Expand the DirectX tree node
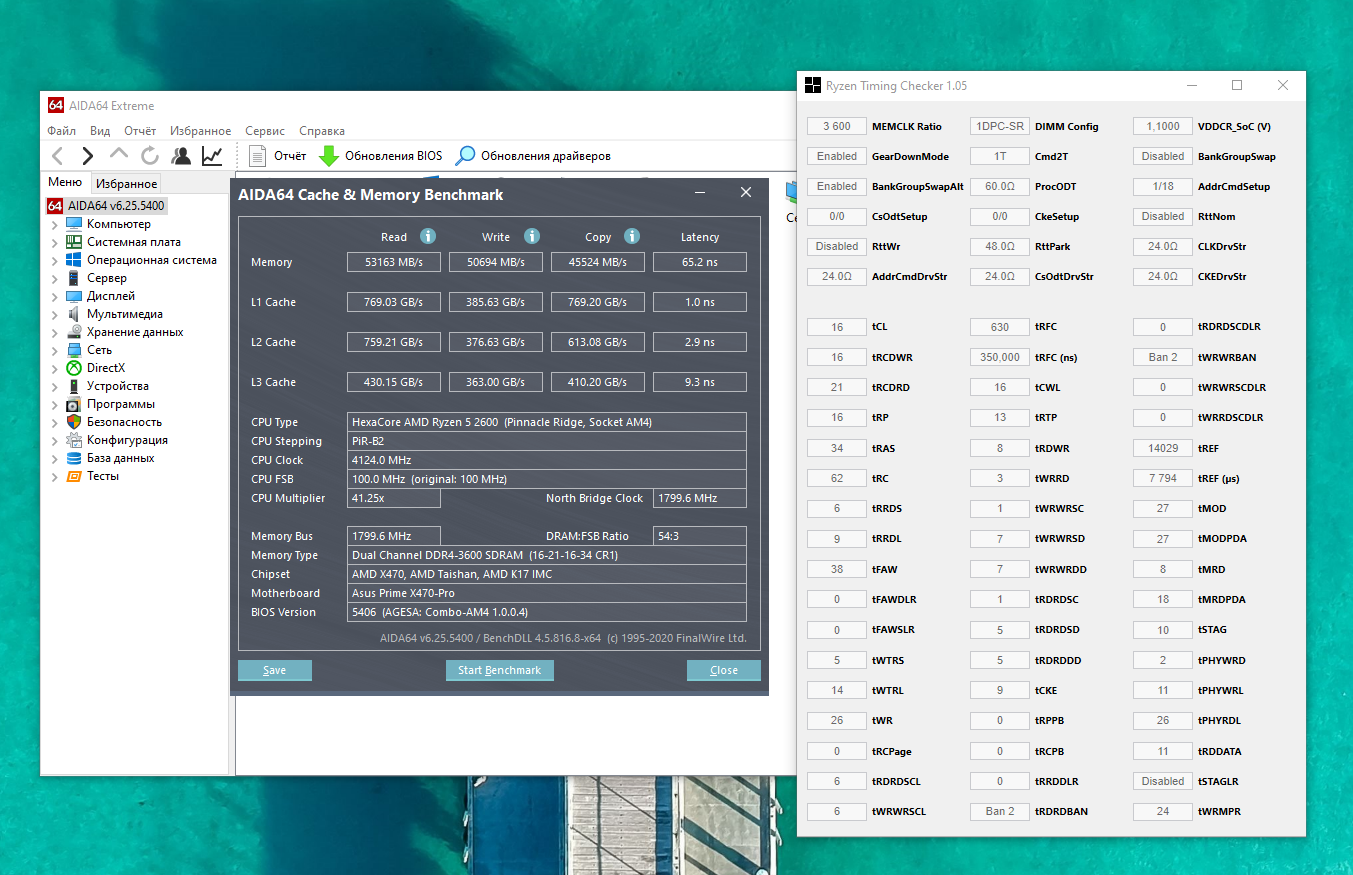Viewport: 1353px width, 875px height. click(55, 368)
